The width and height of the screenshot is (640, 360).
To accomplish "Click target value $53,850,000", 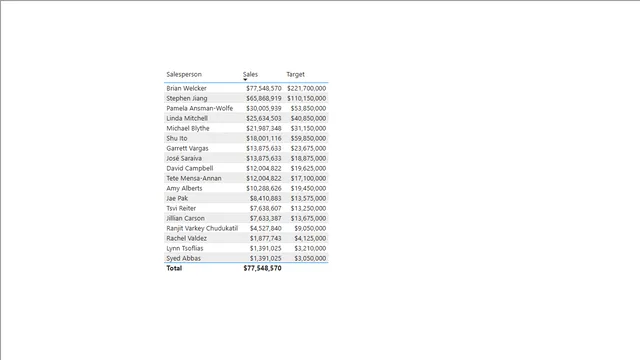I will (308, 108).
